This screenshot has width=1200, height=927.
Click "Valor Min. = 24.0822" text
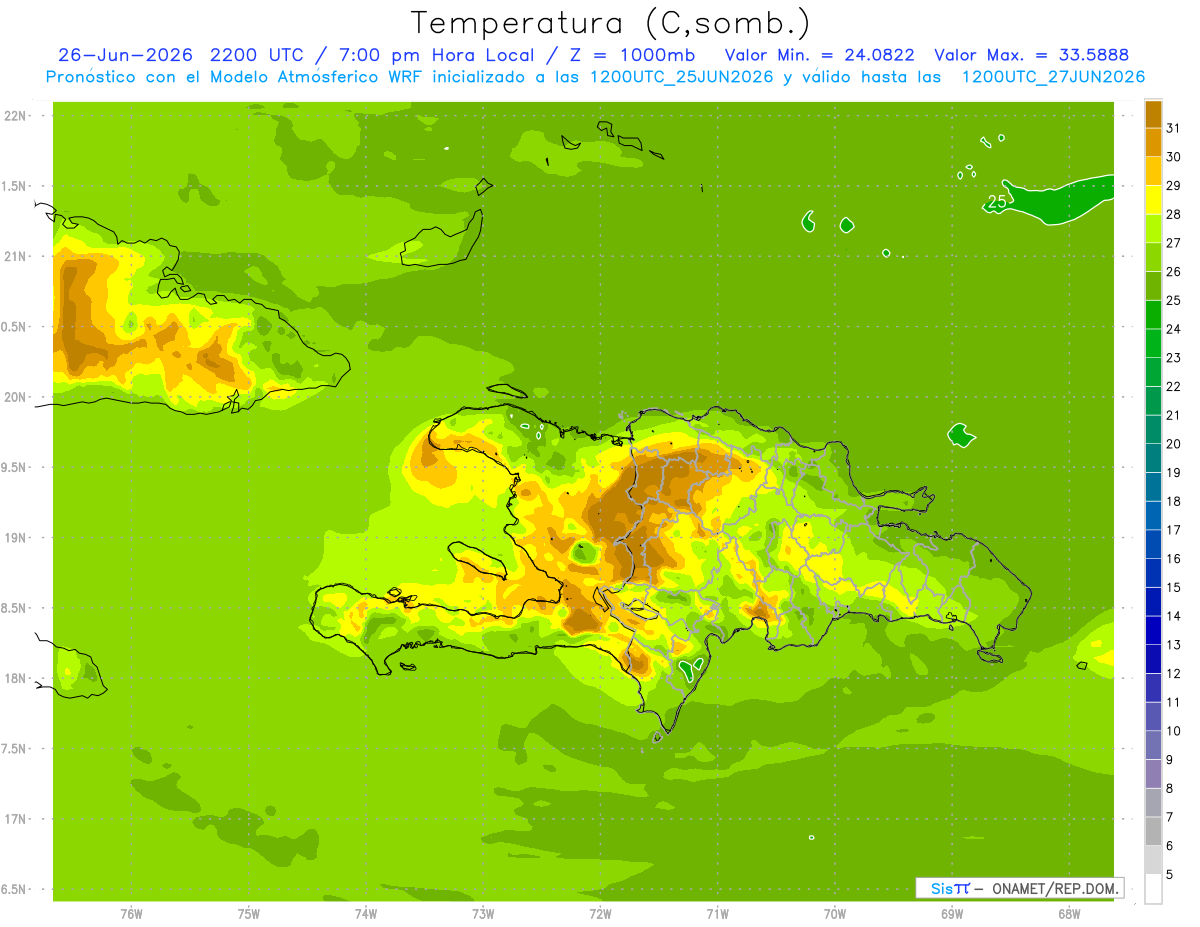click(819, 55)
